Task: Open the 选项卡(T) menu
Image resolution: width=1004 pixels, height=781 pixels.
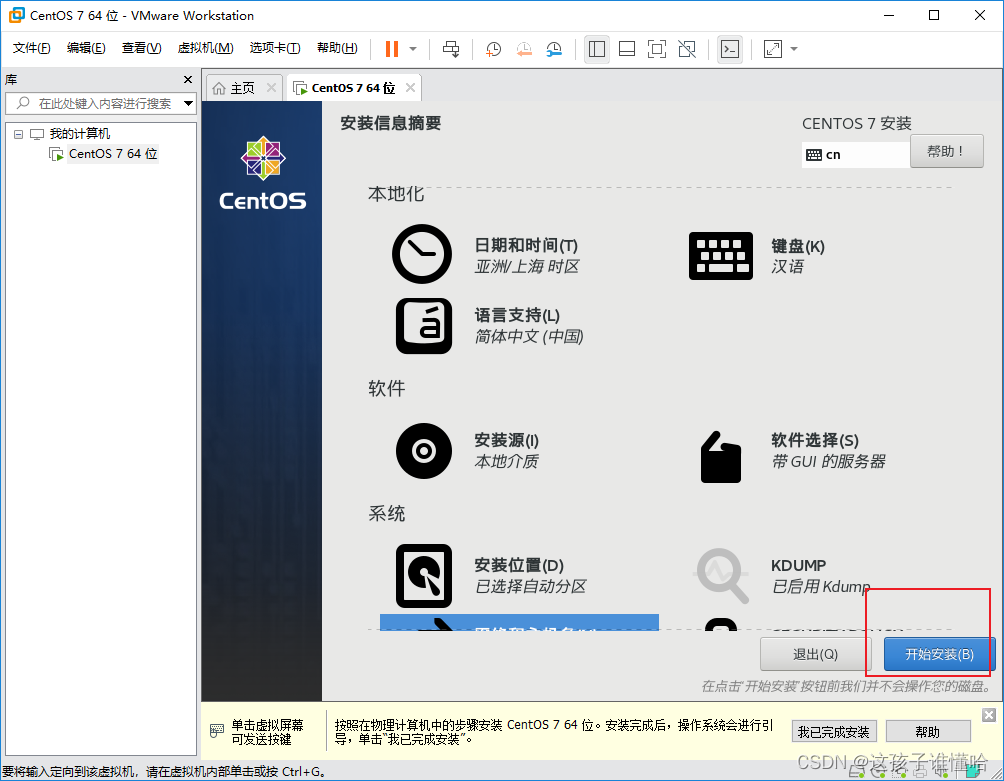Action: 275,48
